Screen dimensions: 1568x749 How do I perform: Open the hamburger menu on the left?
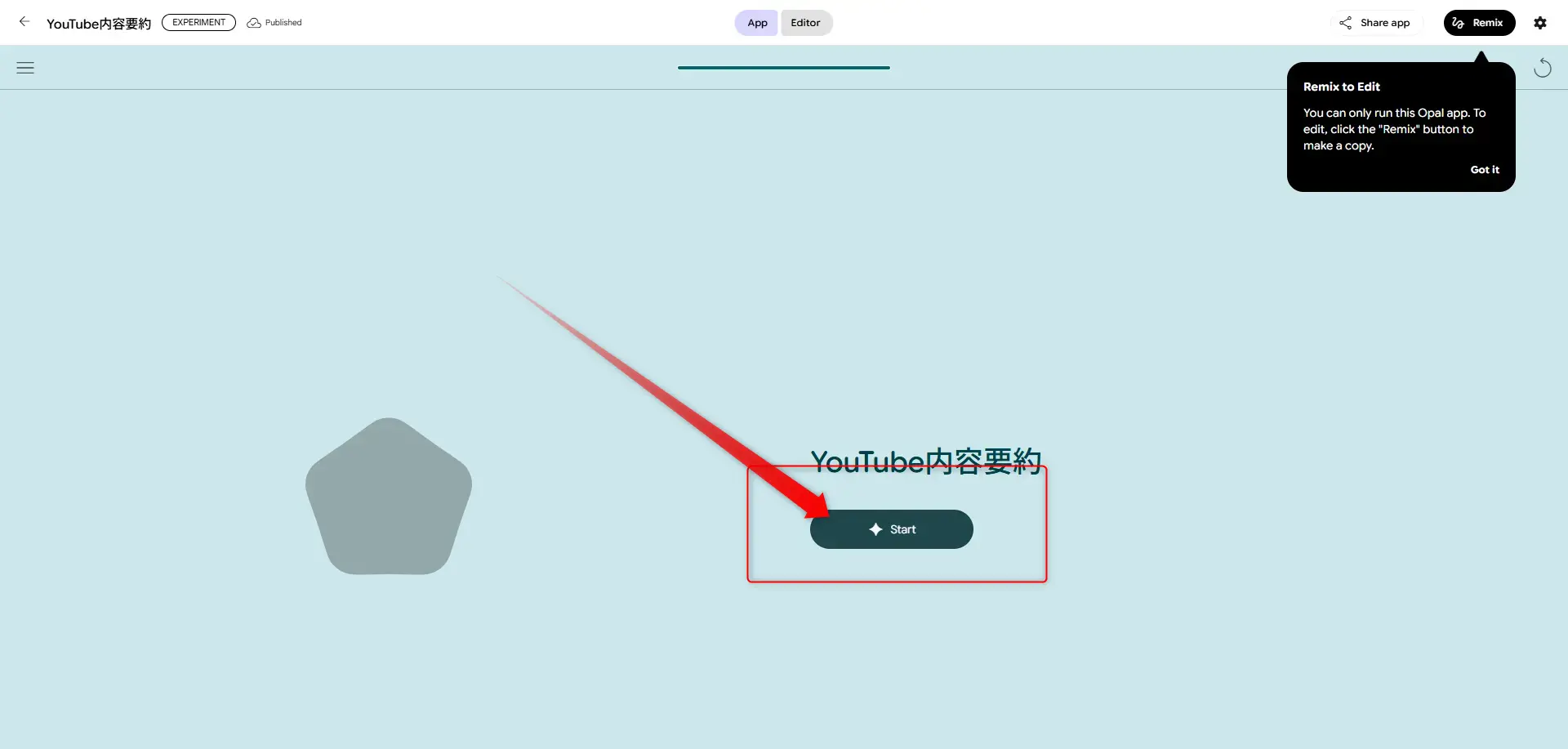[25, 68]
